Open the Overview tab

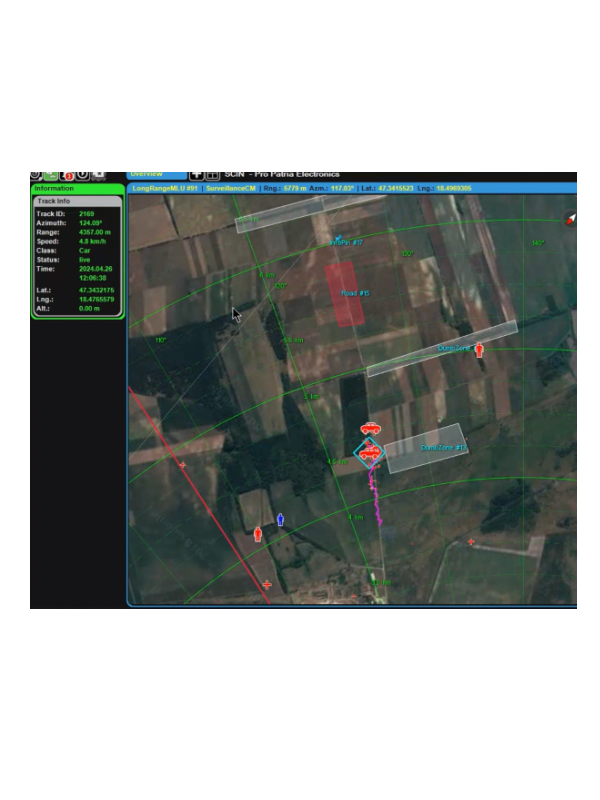coord(156,175)
